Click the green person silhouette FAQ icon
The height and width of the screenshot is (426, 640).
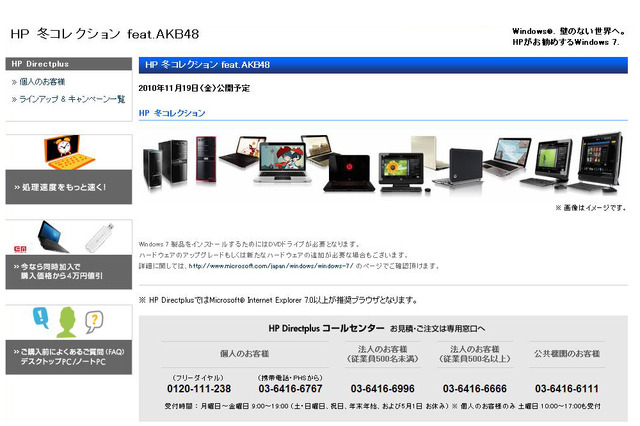(x=67, y=322)
